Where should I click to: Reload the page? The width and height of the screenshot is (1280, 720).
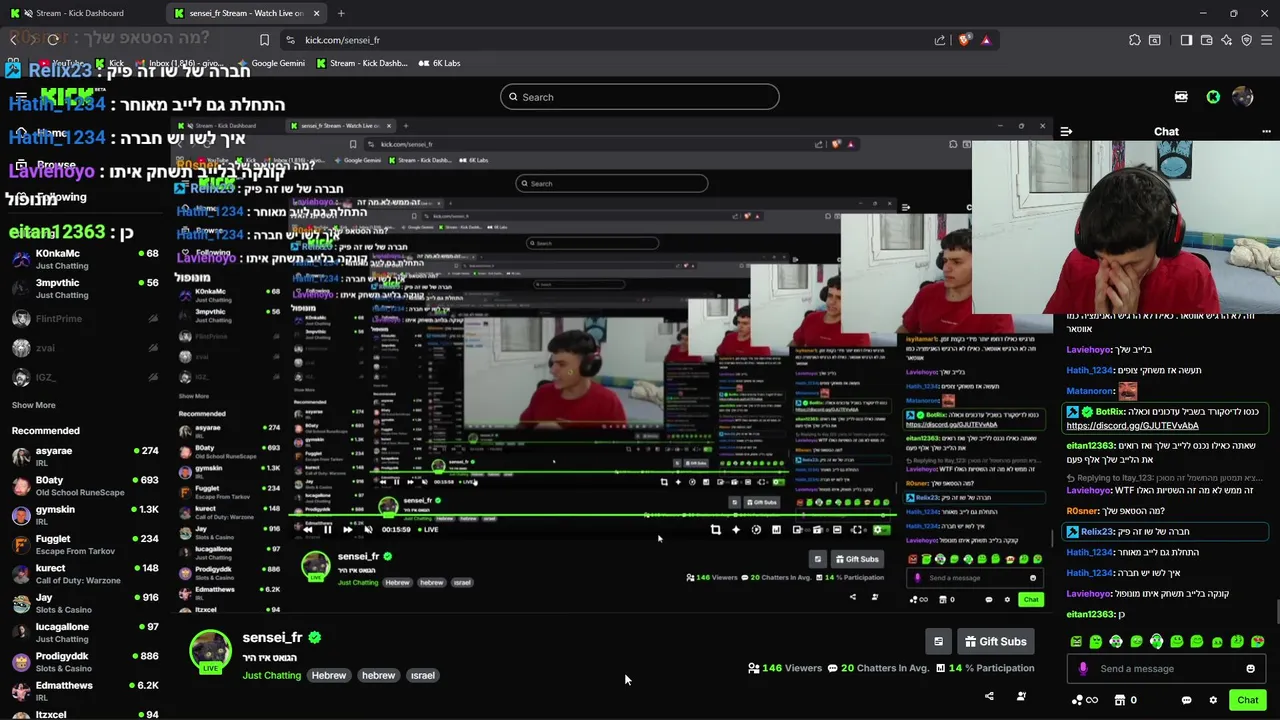[53, 40]
